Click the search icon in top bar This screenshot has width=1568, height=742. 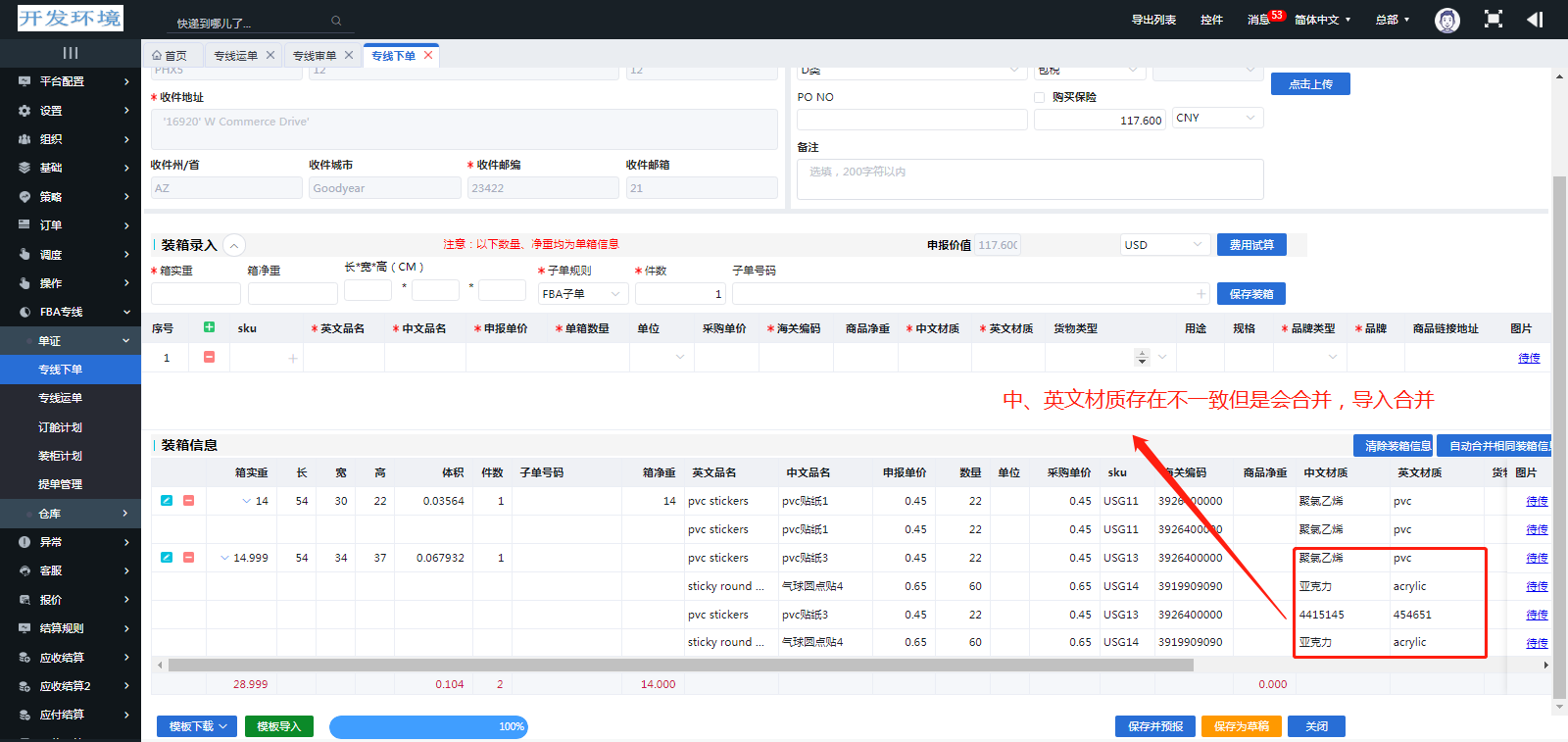tap(336, 21)
